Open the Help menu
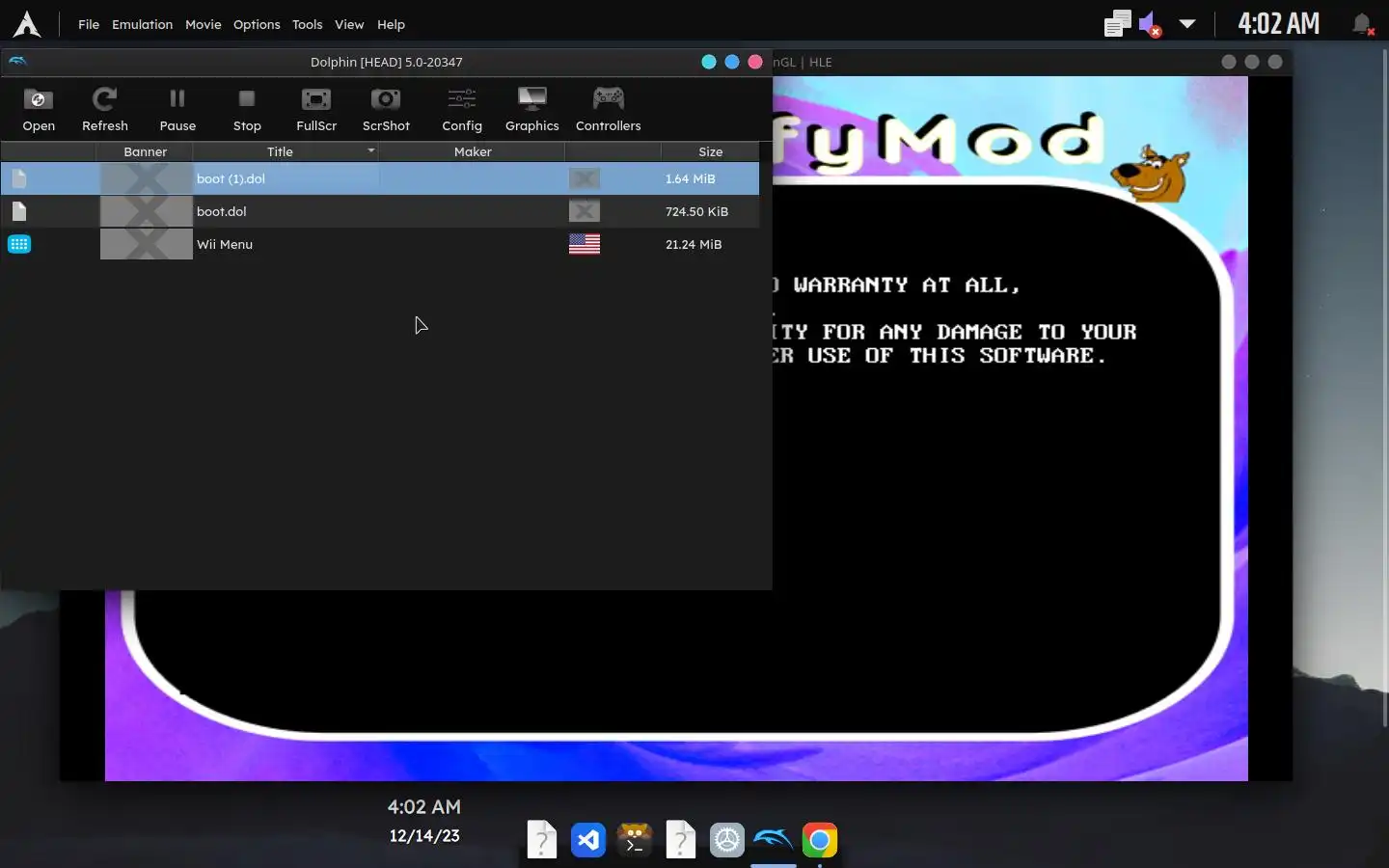This screenshot has width=1389, height=868. (x=391, y=24)
